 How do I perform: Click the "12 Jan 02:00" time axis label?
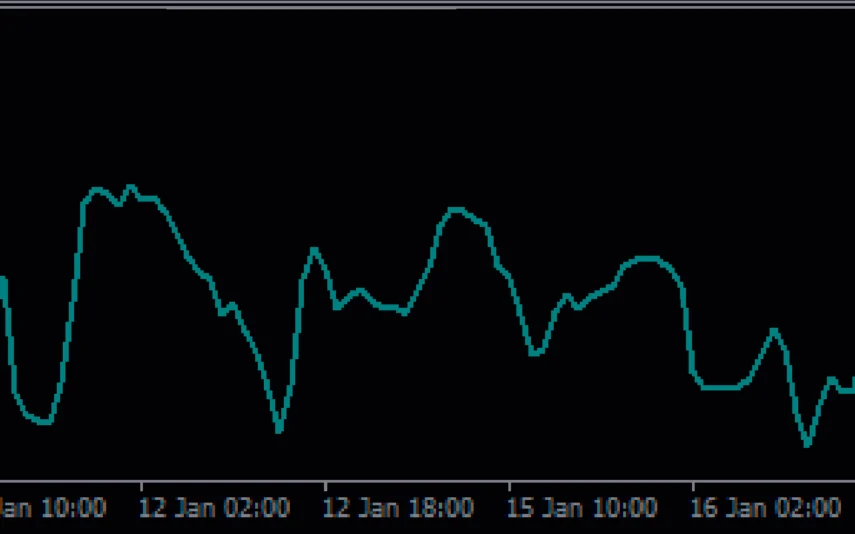click(215, 508)
